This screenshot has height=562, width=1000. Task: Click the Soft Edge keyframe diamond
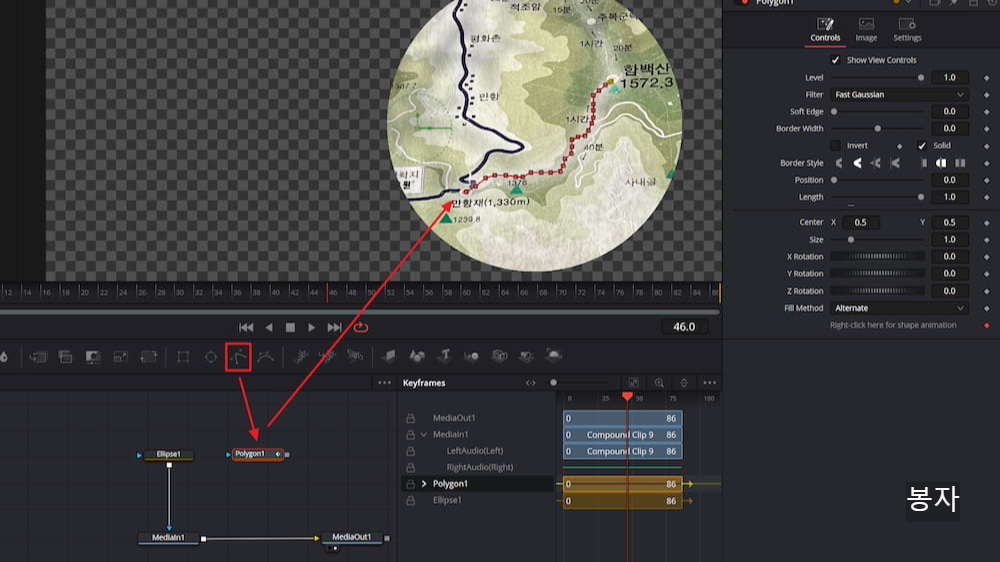[x=987, y=112]
